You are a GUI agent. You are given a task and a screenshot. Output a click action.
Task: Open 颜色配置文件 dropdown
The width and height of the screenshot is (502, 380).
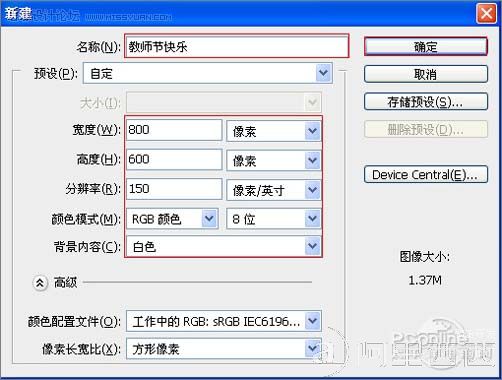224,321
